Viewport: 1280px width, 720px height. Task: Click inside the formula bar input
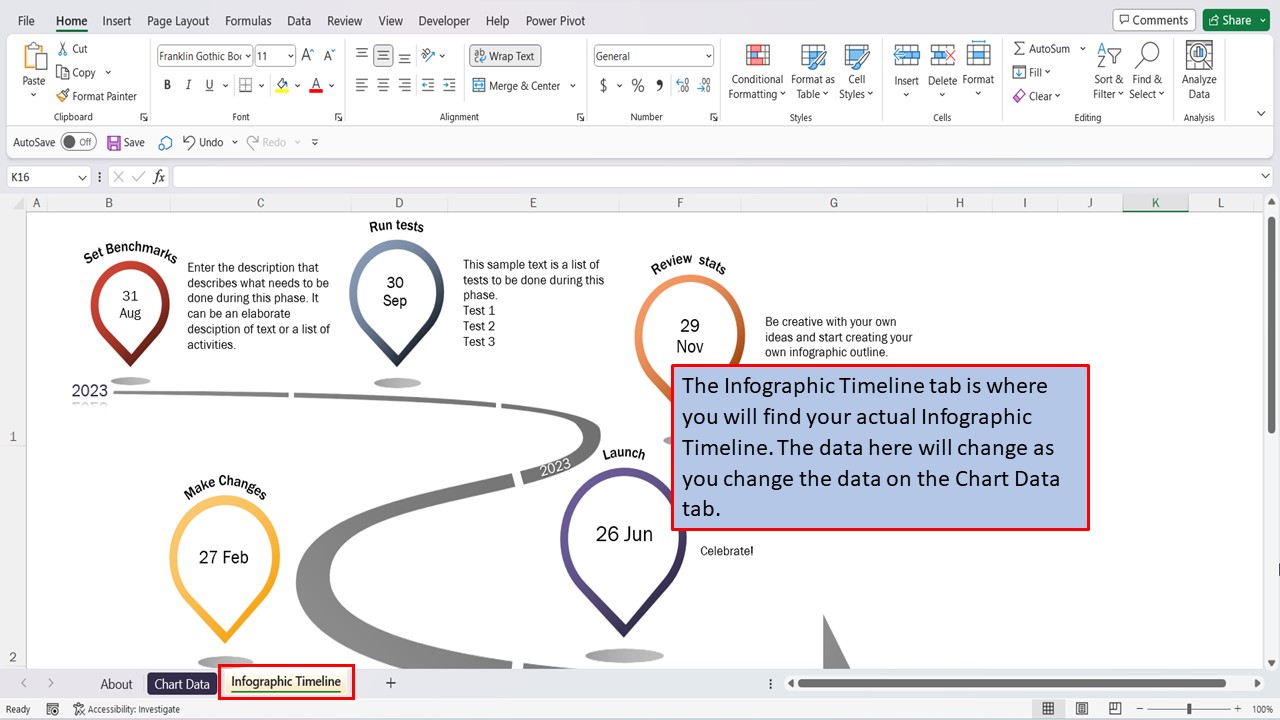(700, 177)
